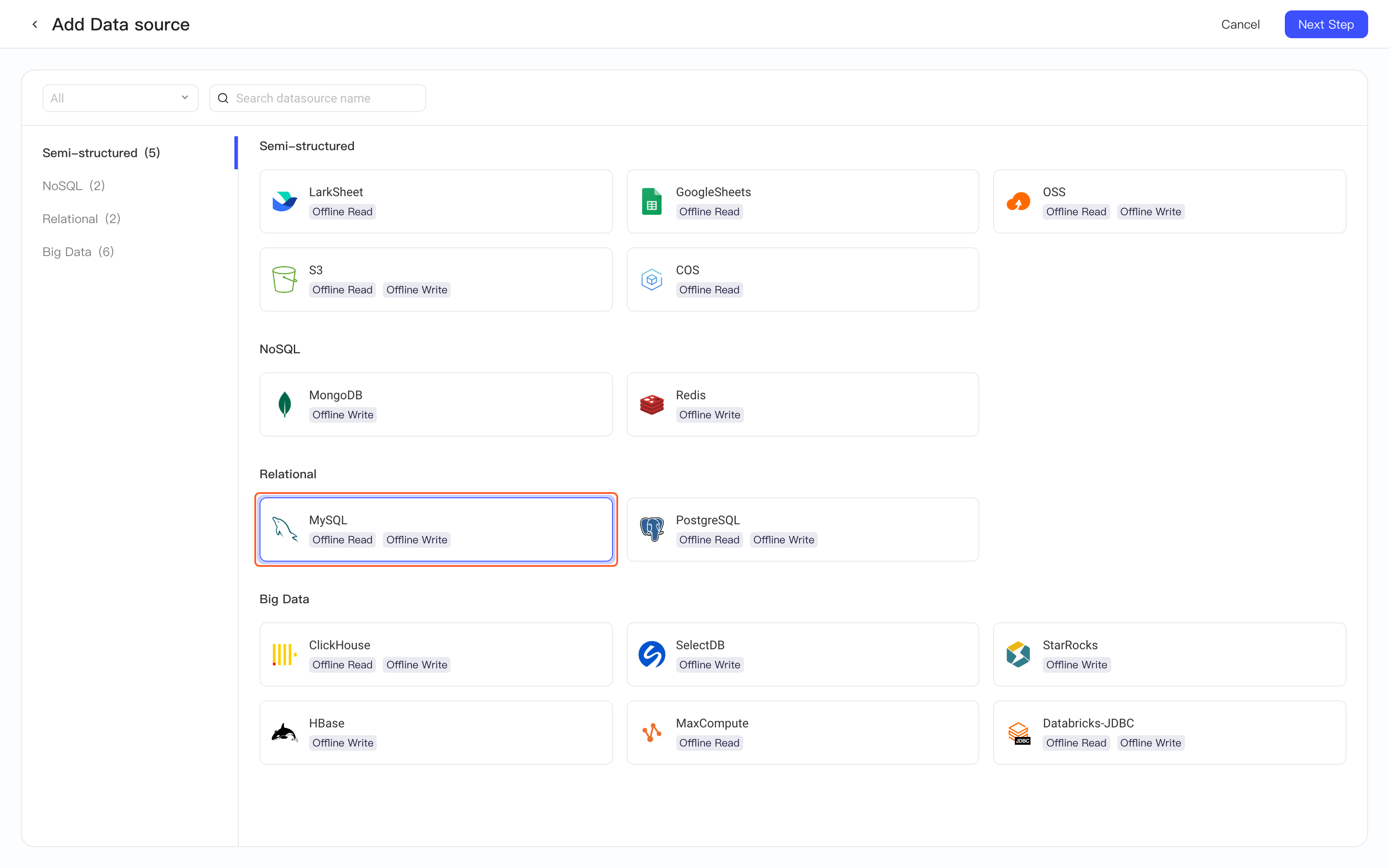Click the SelectDB blue circle icon

pyautogui.click(x=652, y=654)
